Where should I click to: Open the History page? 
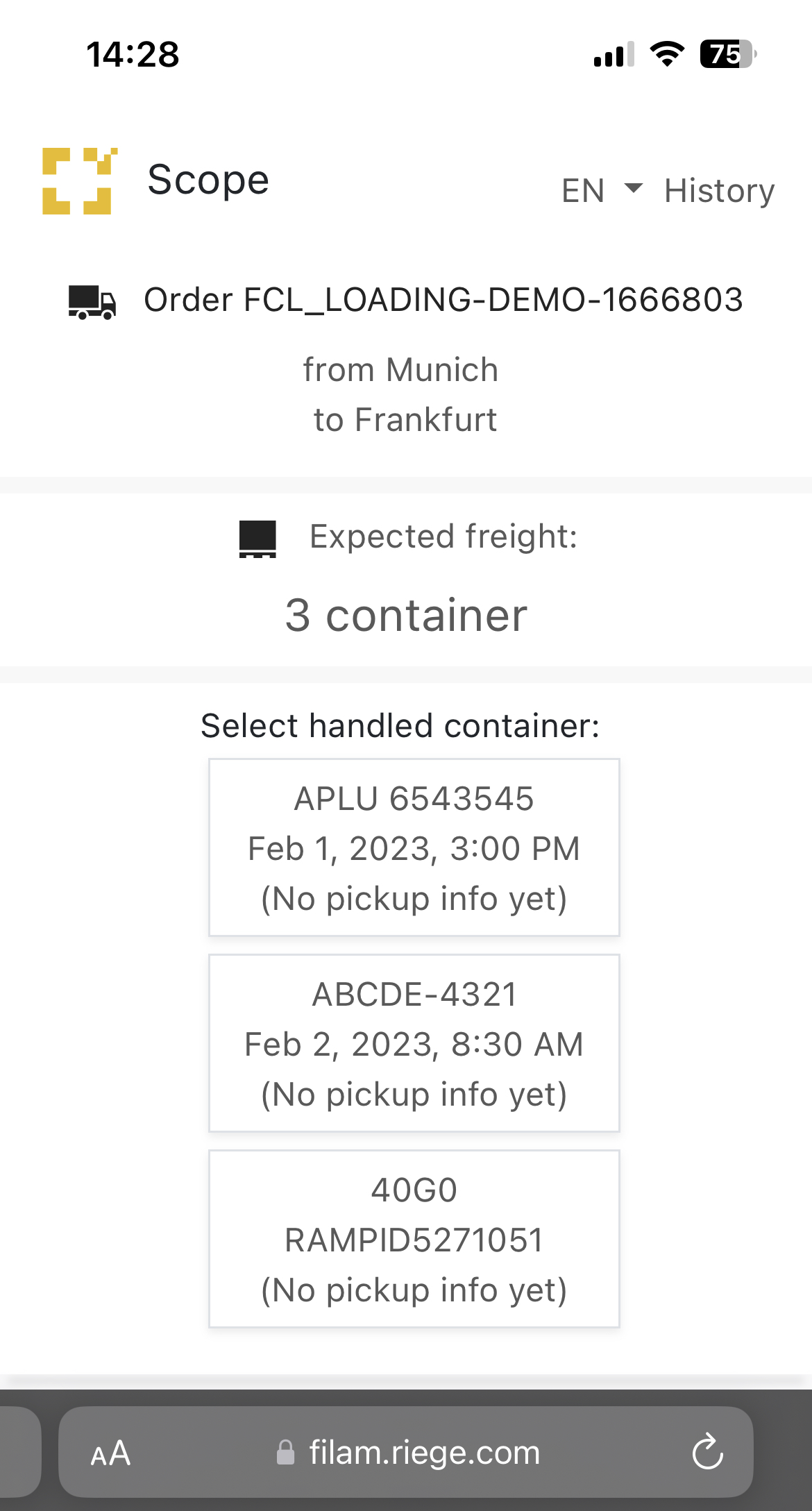[719, 190]
